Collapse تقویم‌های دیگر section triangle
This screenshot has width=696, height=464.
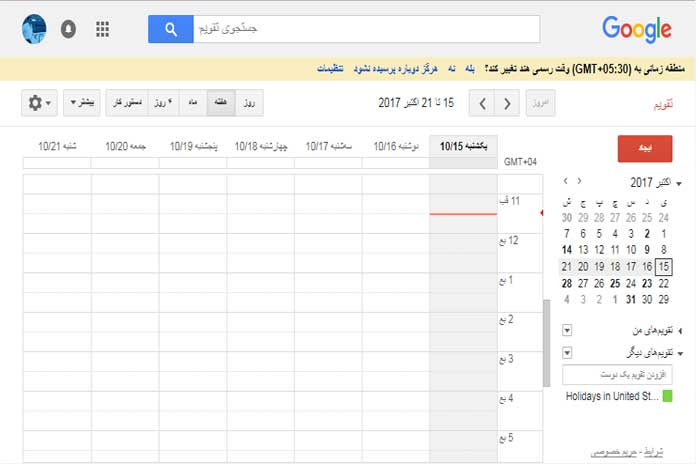click(x=680, y=353)
